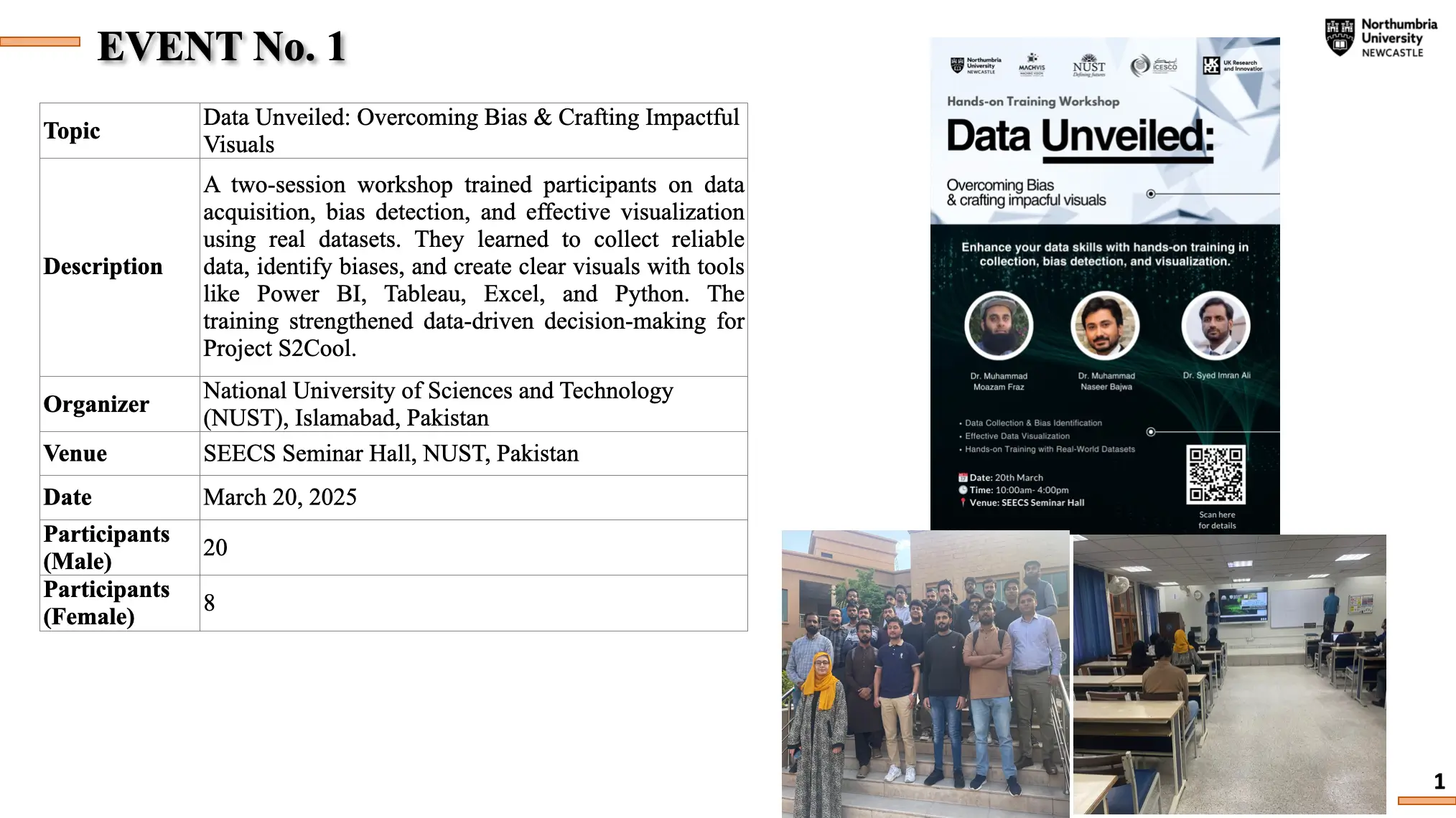Screen dimensions: 1456x818
Task: Click the MACHVIS logo on poster
Action: click(1032, 64)
